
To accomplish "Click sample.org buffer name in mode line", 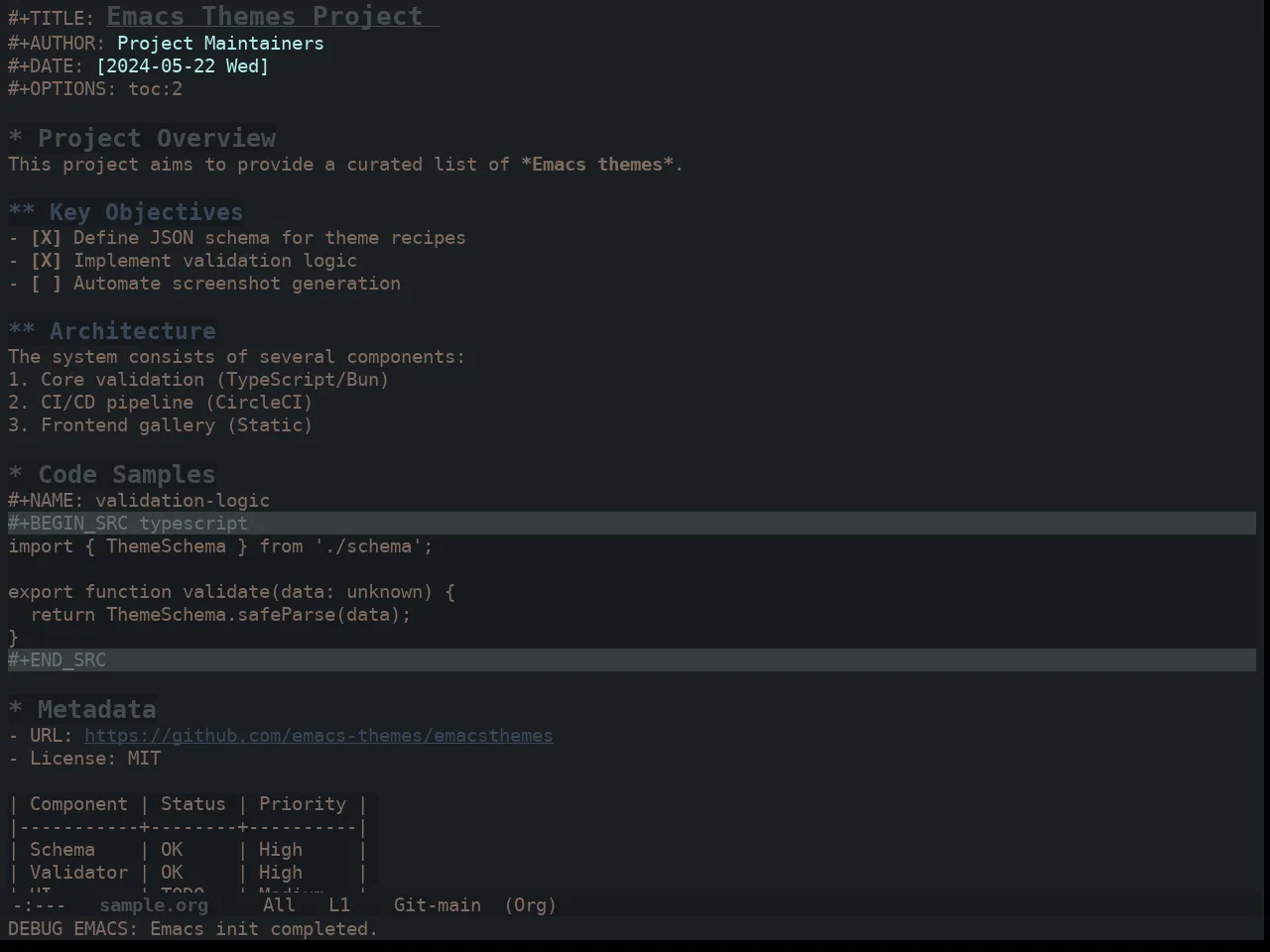I will pos(154,905).
